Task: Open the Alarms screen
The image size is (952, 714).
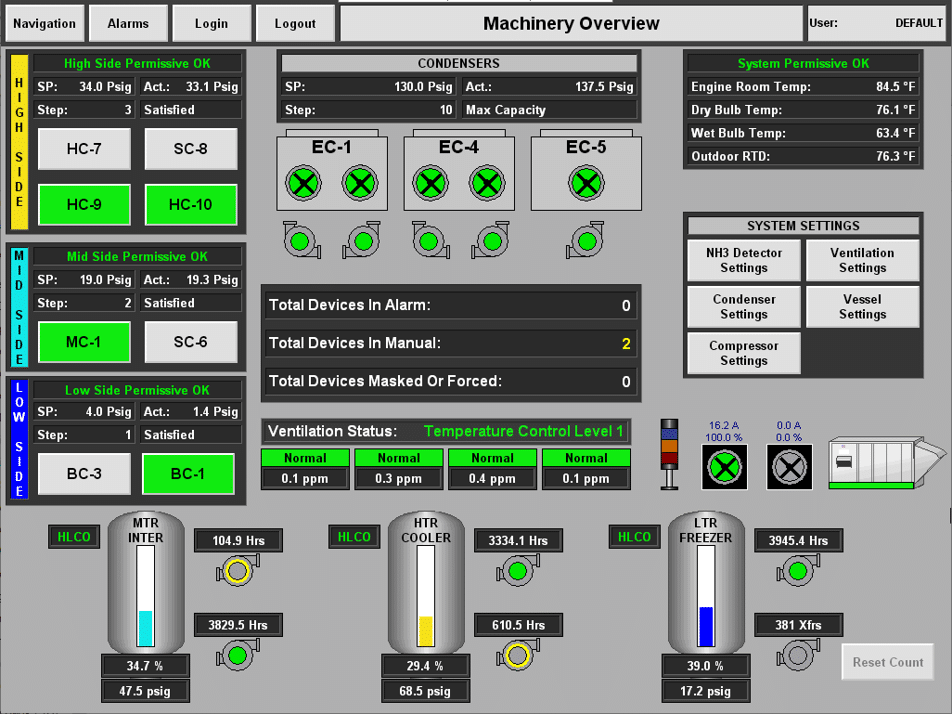Action: click(128, 24)
